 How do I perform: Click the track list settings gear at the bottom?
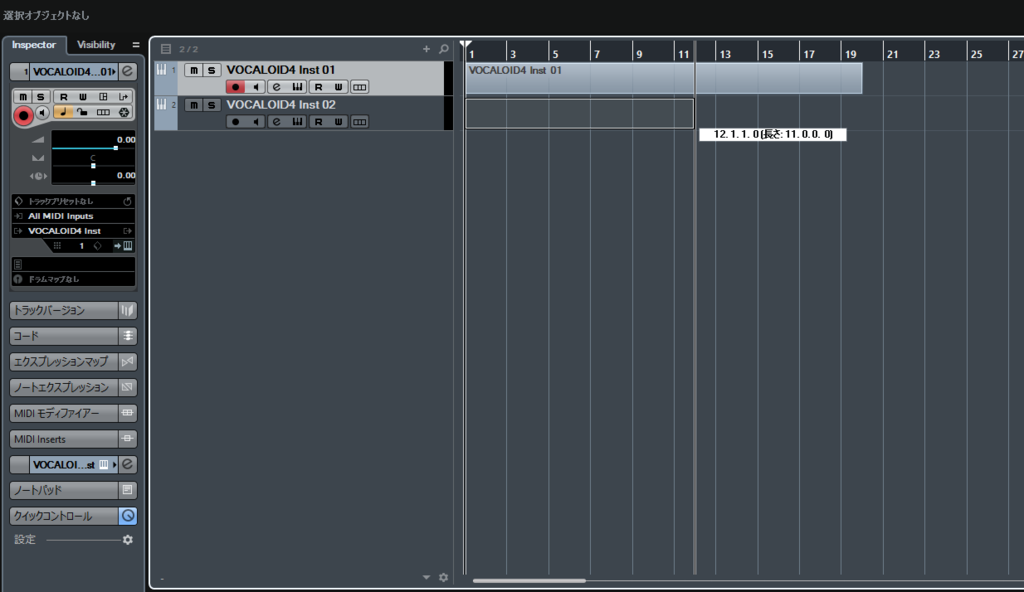click(x=444, y=578)
